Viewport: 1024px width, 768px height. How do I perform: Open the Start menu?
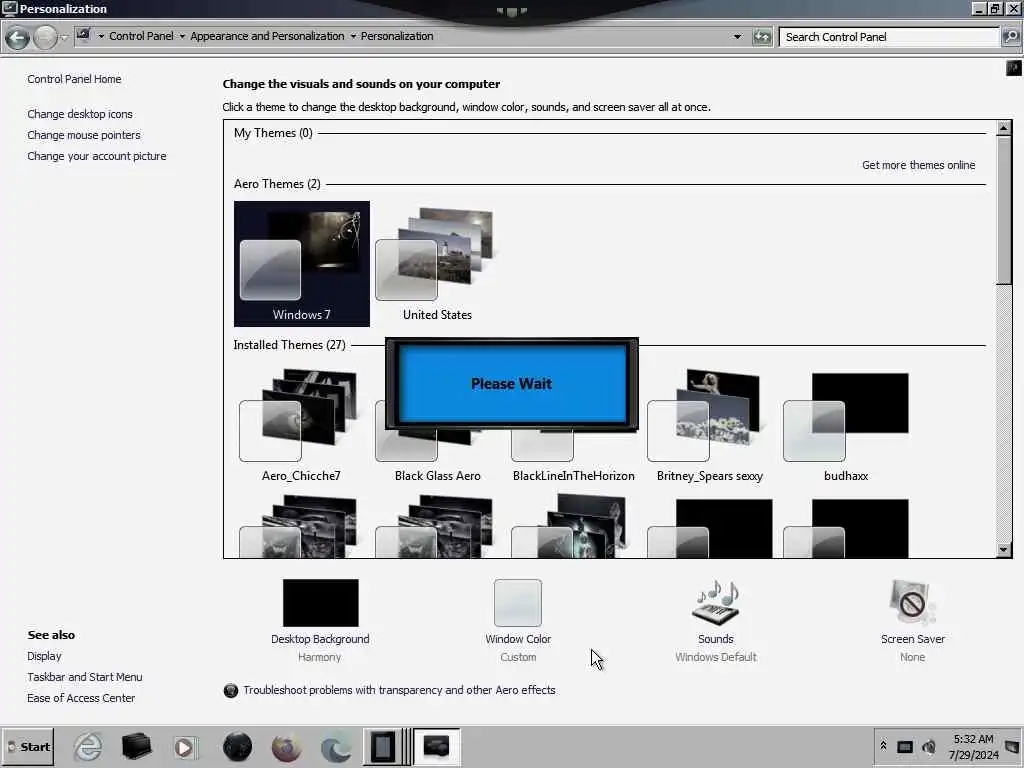coord(28,747)
